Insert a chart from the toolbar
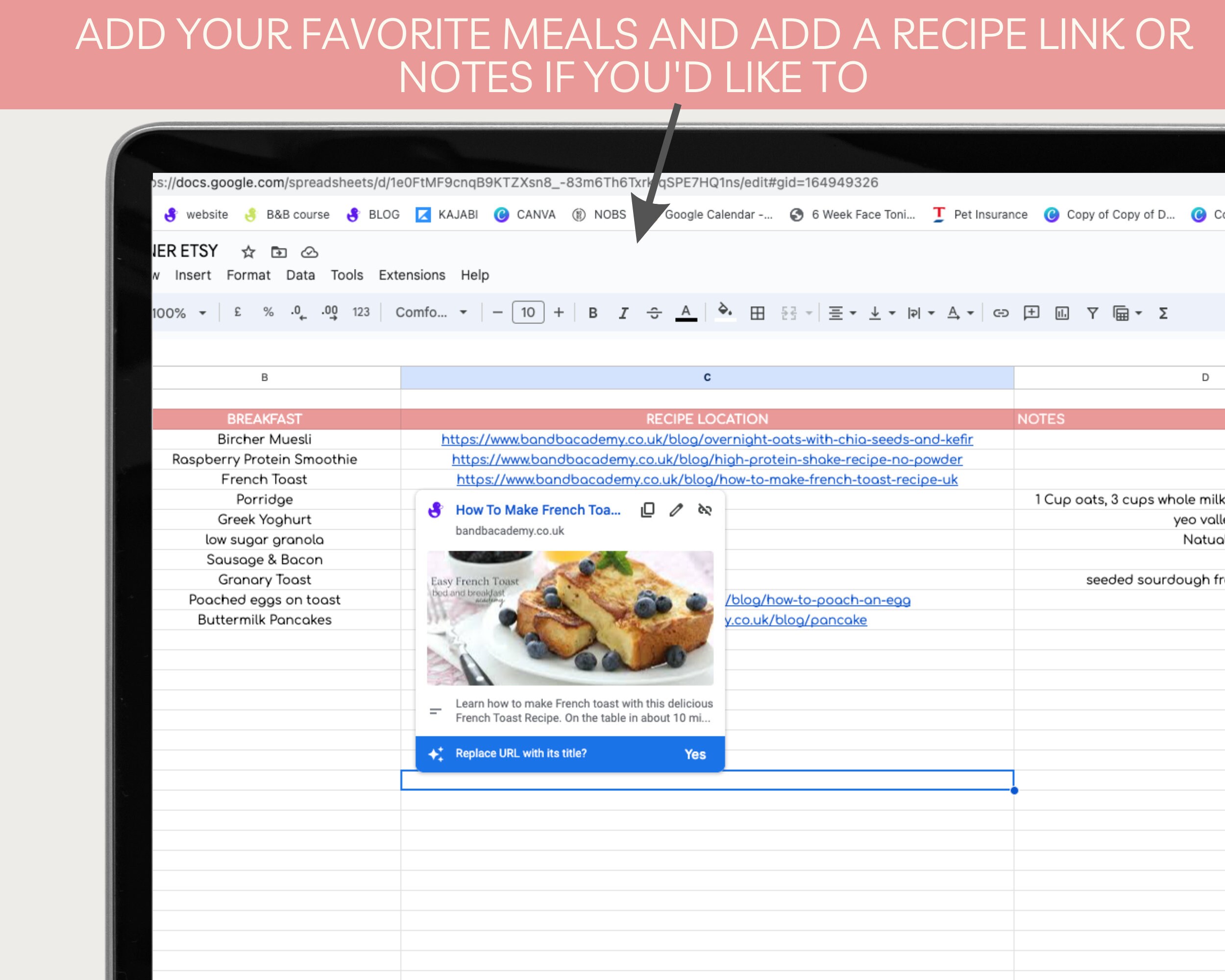This screenshot has width=1225, height=980. pos(1061,313)
